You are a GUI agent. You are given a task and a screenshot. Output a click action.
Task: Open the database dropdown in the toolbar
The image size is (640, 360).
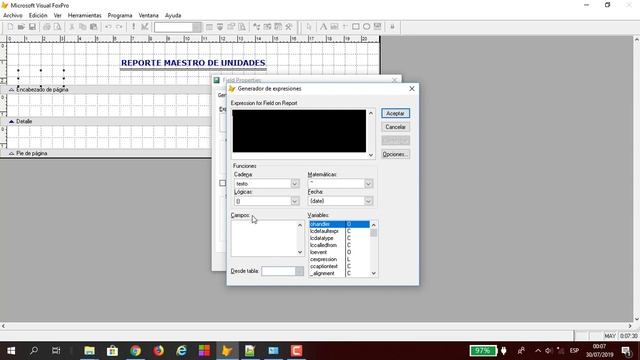point(197,27)
